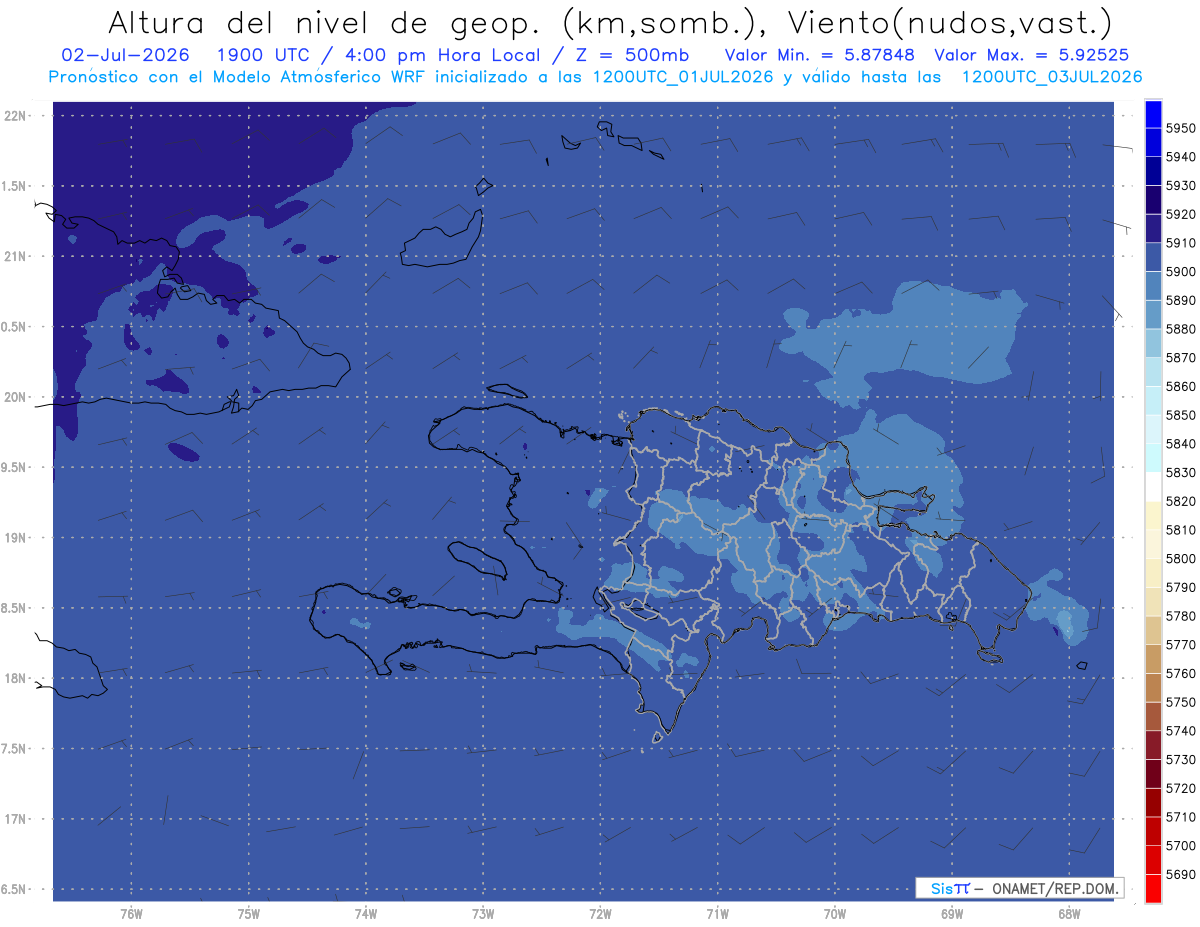This screenshot has height=927, width=1200.
Task: Click the colorbar value "5690"
Action: pos(1180,874)
